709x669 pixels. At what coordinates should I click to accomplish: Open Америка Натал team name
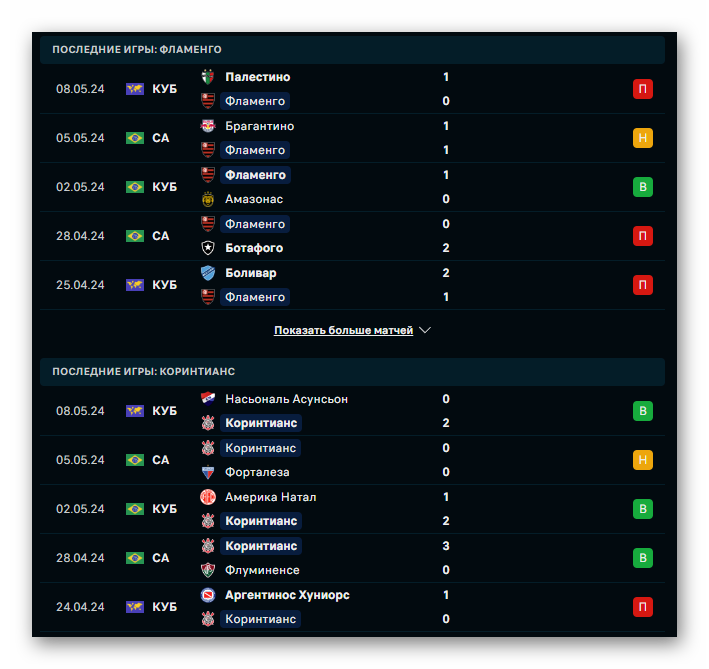point(271,497)
